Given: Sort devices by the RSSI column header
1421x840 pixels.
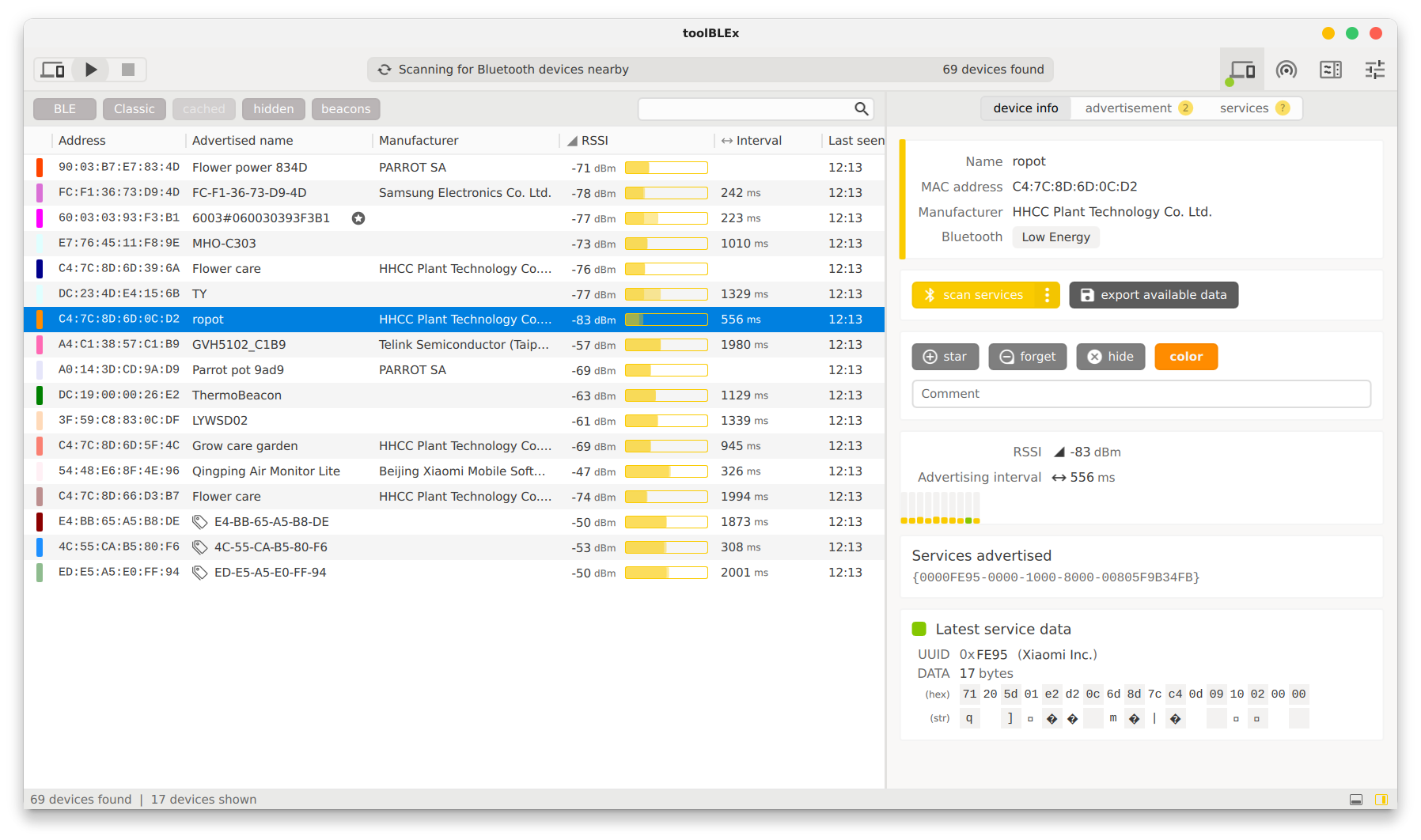Looking at the screenshot, I should point(594,141).
